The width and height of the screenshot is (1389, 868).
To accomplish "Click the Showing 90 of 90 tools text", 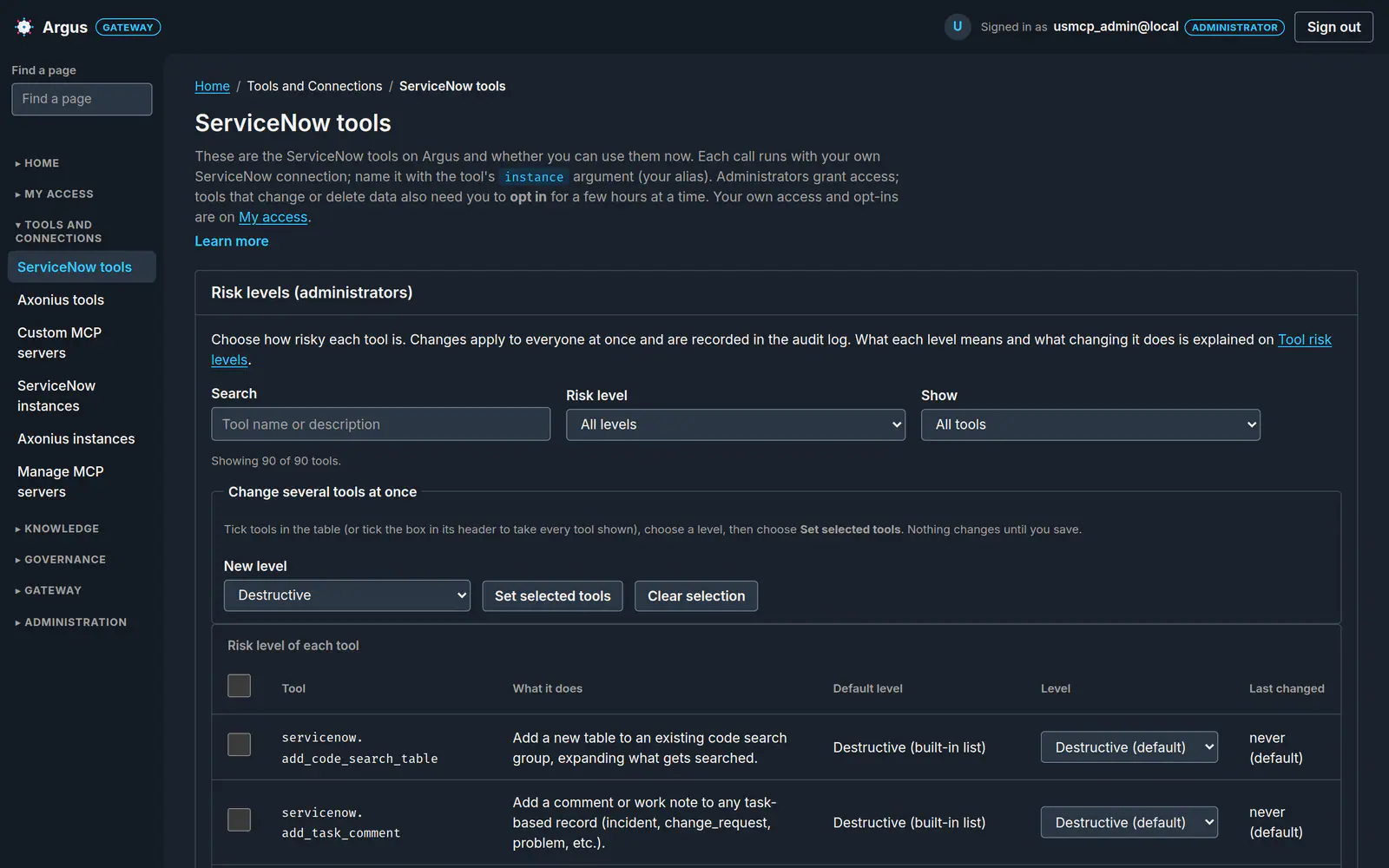I will click(276, 461).
